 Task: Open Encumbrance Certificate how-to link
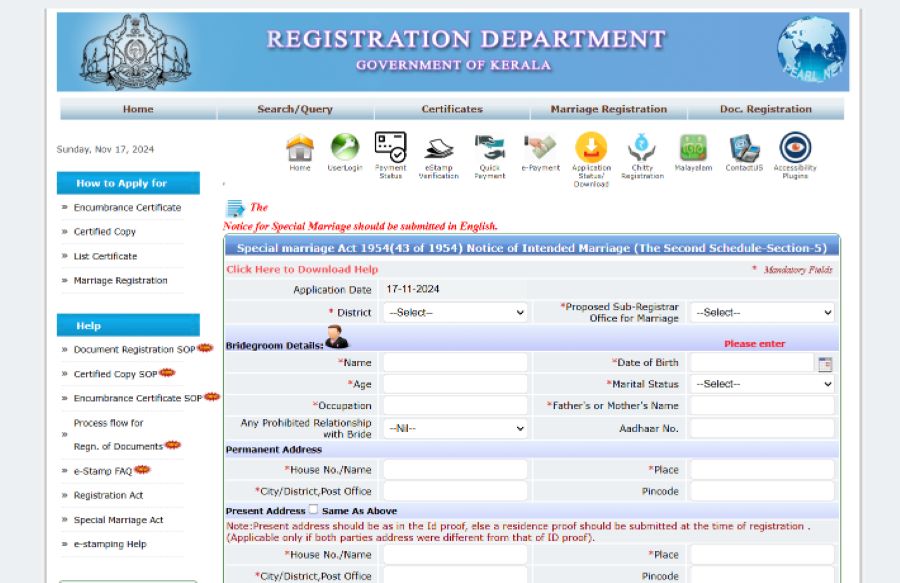point(127,208)
